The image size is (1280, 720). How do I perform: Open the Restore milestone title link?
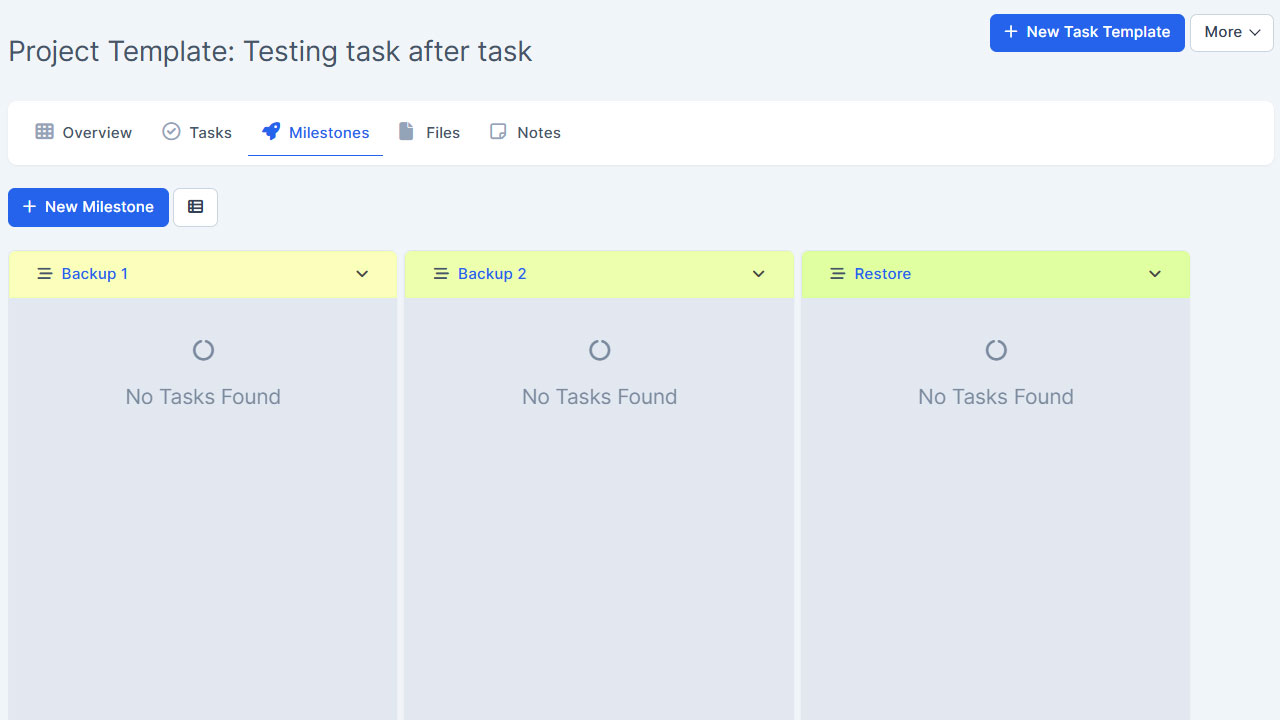coord(883,274)
